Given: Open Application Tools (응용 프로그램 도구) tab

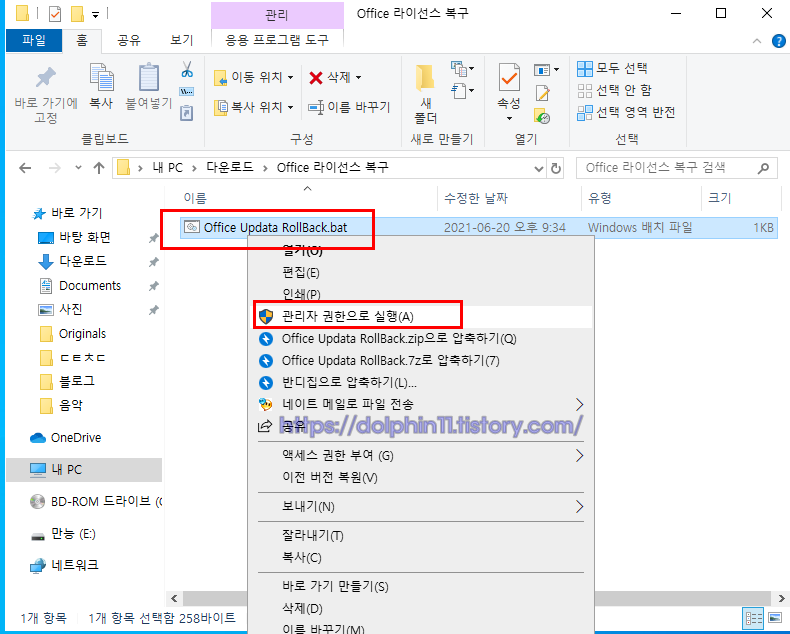Looking at the screenshot, I should click(x=277, y=40).
